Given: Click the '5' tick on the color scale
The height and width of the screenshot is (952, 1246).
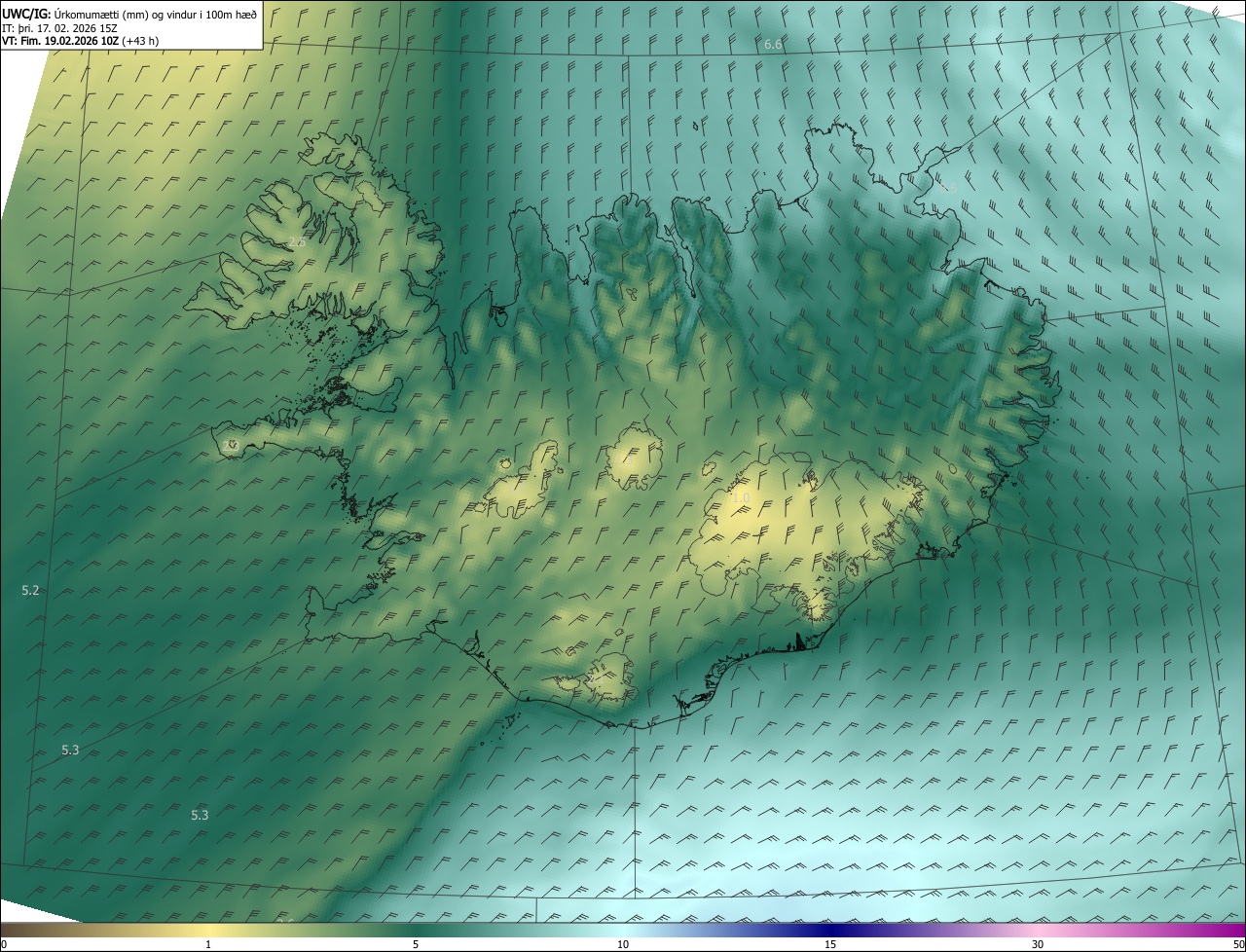Looking at the screenshot, I should (x=416, y=944).
